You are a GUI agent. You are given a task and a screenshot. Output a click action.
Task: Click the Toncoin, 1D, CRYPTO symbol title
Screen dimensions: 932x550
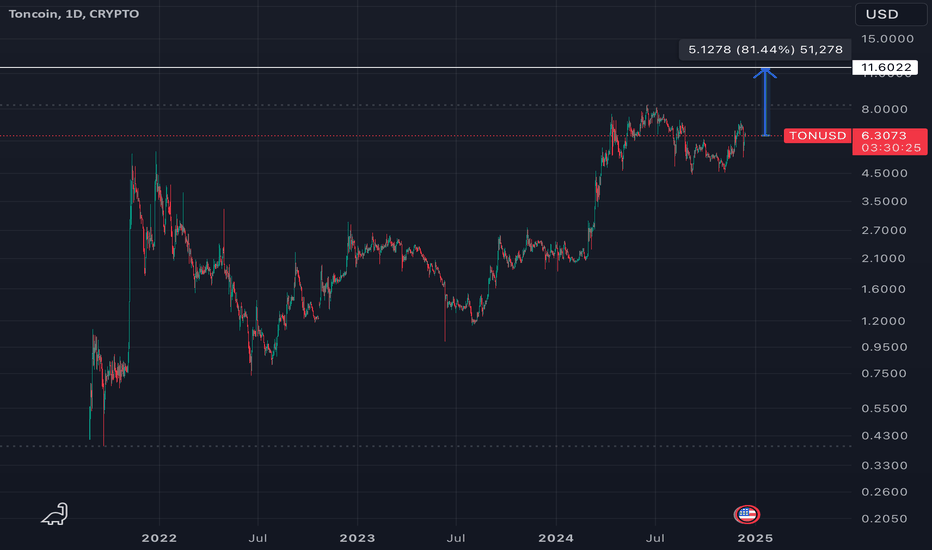[x=74, y=14]
